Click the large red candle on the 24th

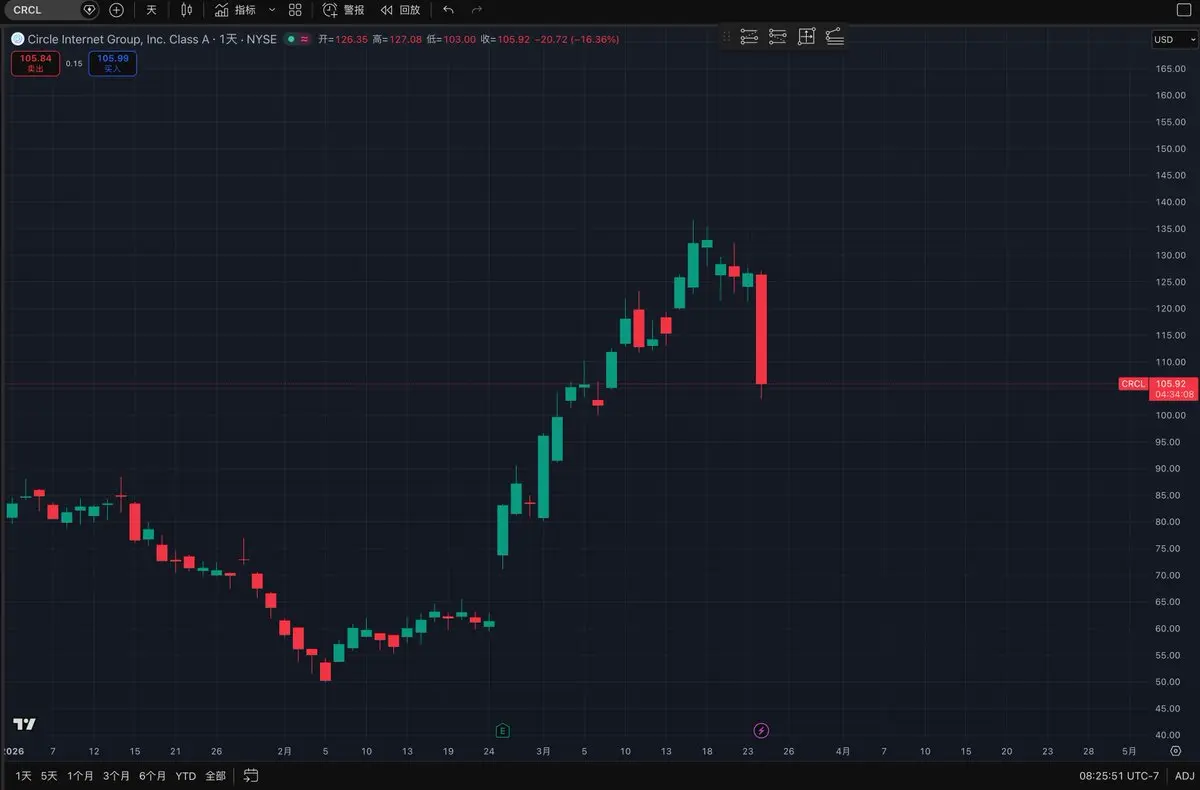tap(761, 329)
